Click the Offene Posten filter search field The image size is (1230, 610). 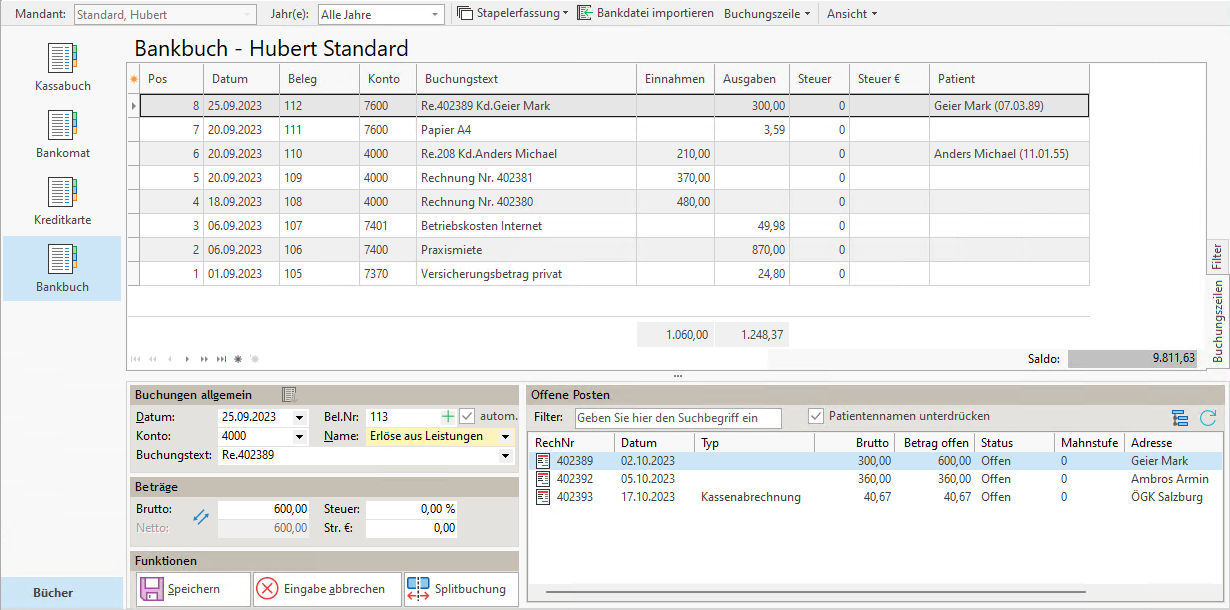678,418
